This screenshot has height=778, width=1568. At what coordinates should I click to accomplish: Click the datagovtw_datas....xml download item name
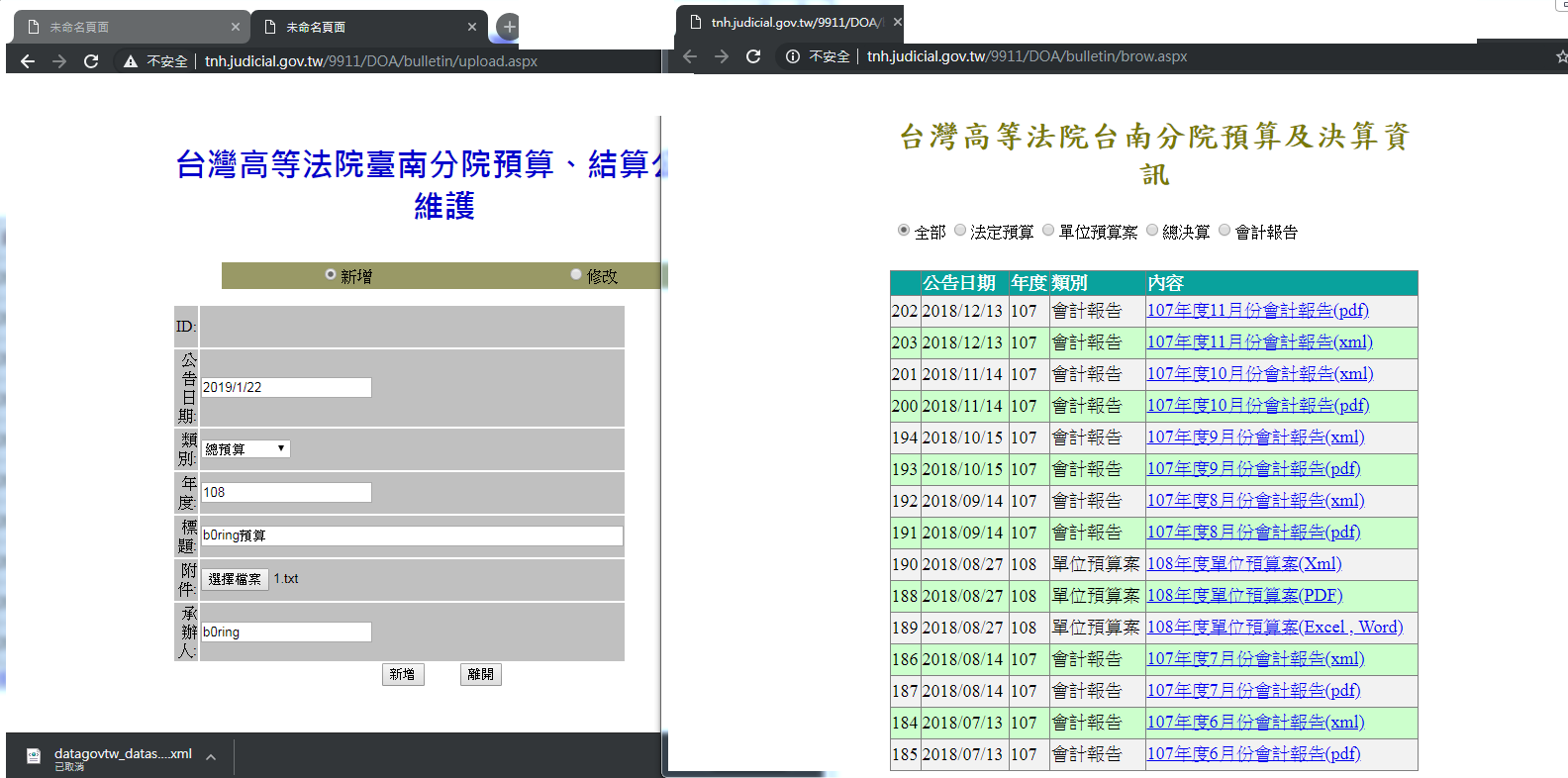click(123, 753)
